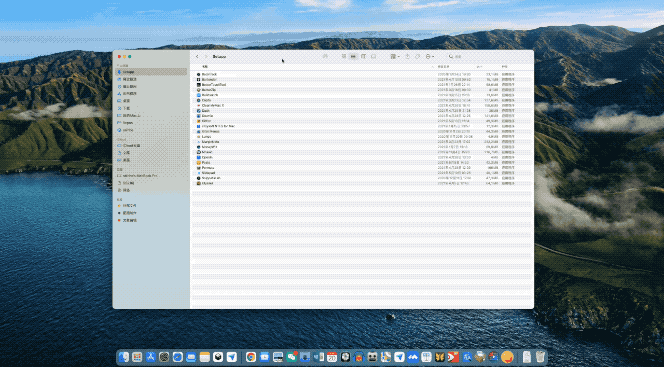Open Finder from the Dock
The width and height of the screenshot is (664, 367).
point(123,357)
